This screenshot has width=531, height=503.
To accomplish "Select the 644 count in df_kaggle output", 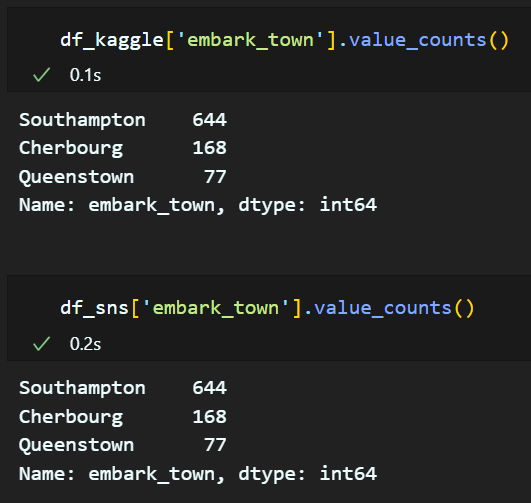I will tap(210, 120).
